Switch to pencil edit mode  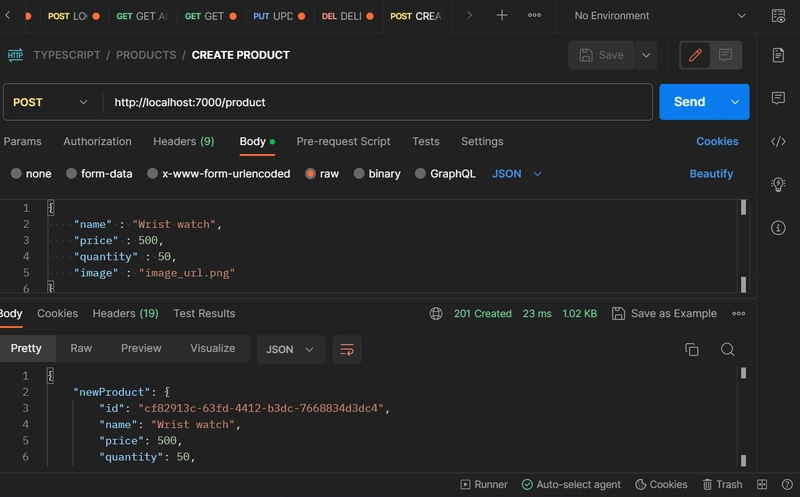(695, 55)
